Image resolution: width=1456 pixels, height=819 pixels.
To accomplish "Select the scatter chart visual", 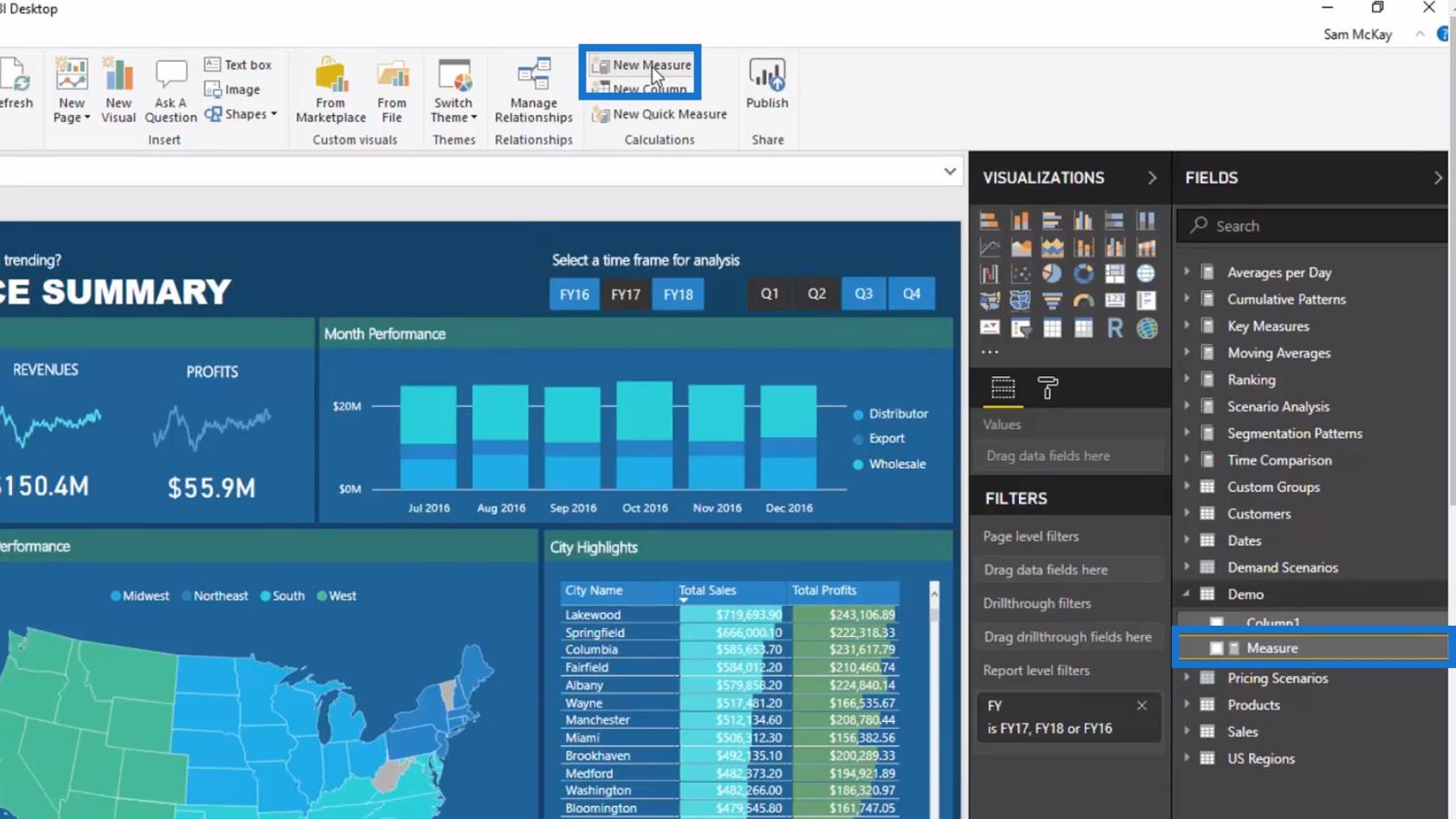I will click(1021, 275).
